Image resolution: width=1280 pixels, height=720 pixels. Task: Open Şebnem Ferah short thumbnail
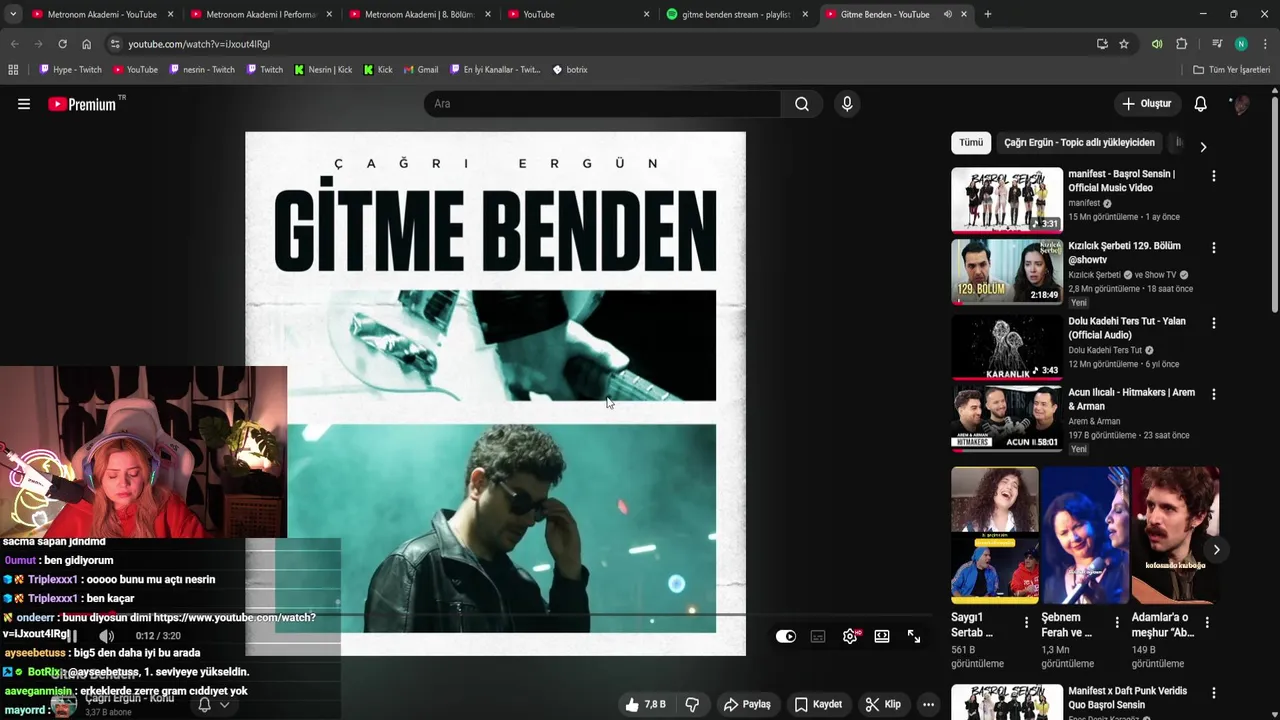click(1085, 535)
